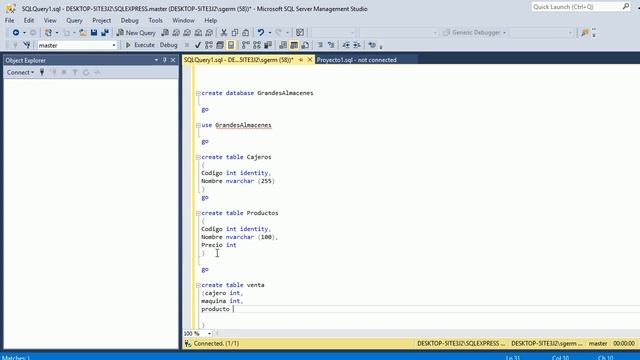Click the Query Options icon

click(220, 45)
